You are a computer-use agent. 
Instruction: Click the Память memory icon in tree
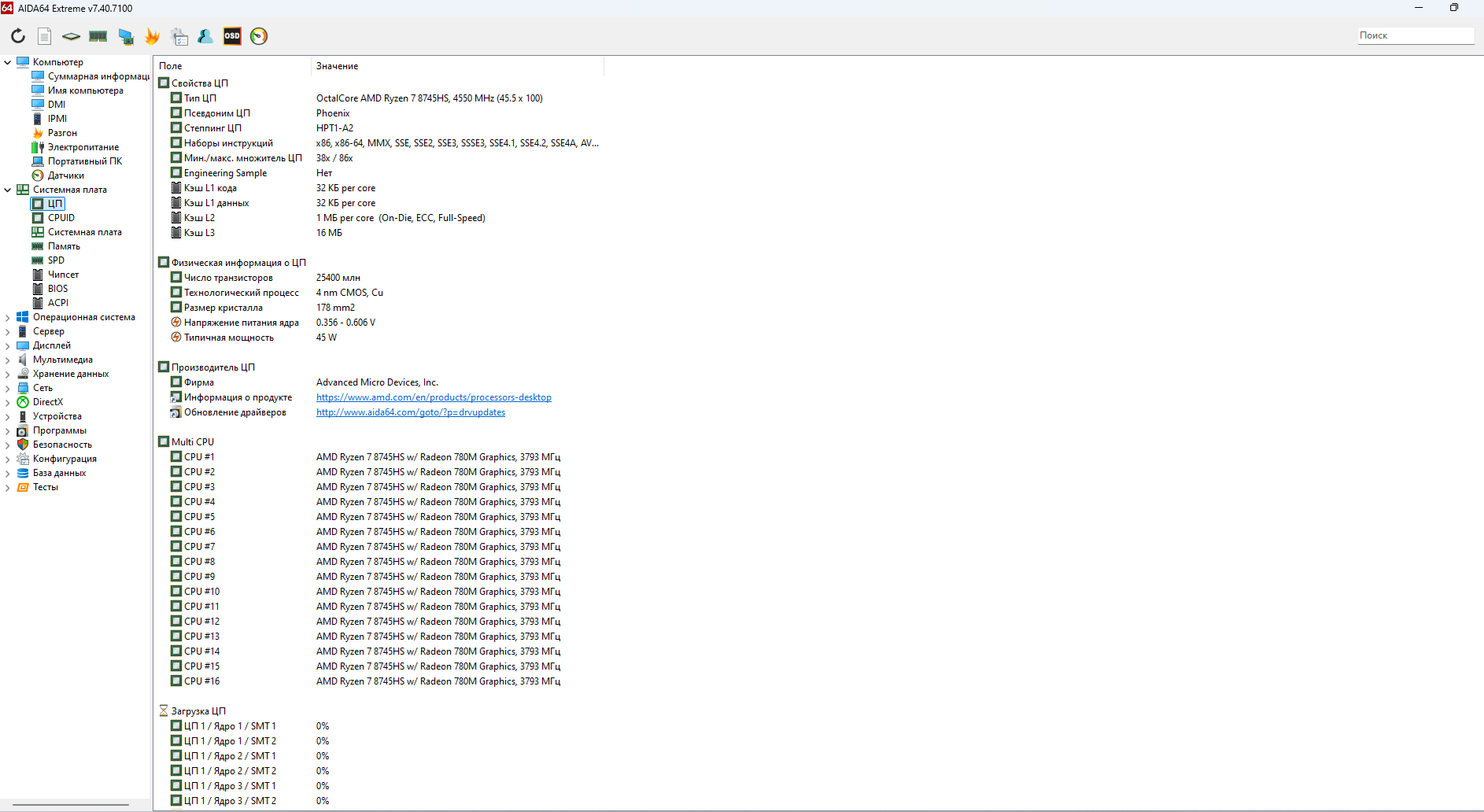(38, 245)
